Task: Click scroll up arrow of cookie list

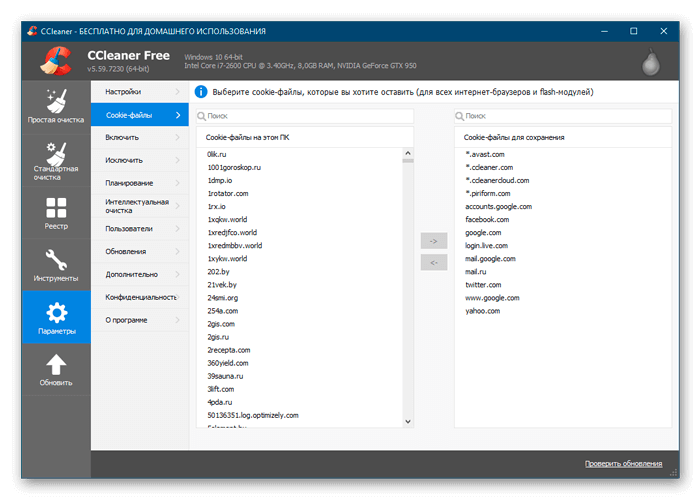Action: click(x=408, y=153)
